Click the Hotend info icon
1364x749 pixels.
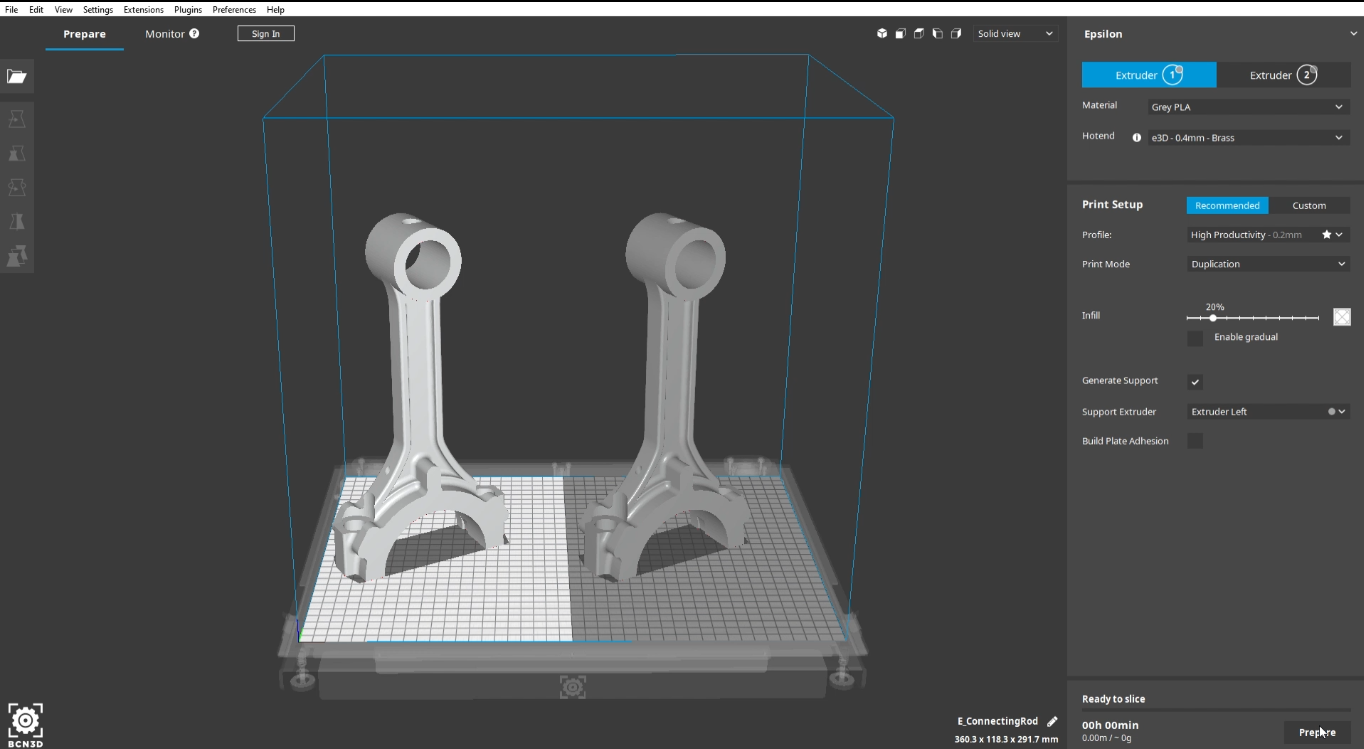[1137, 138]
